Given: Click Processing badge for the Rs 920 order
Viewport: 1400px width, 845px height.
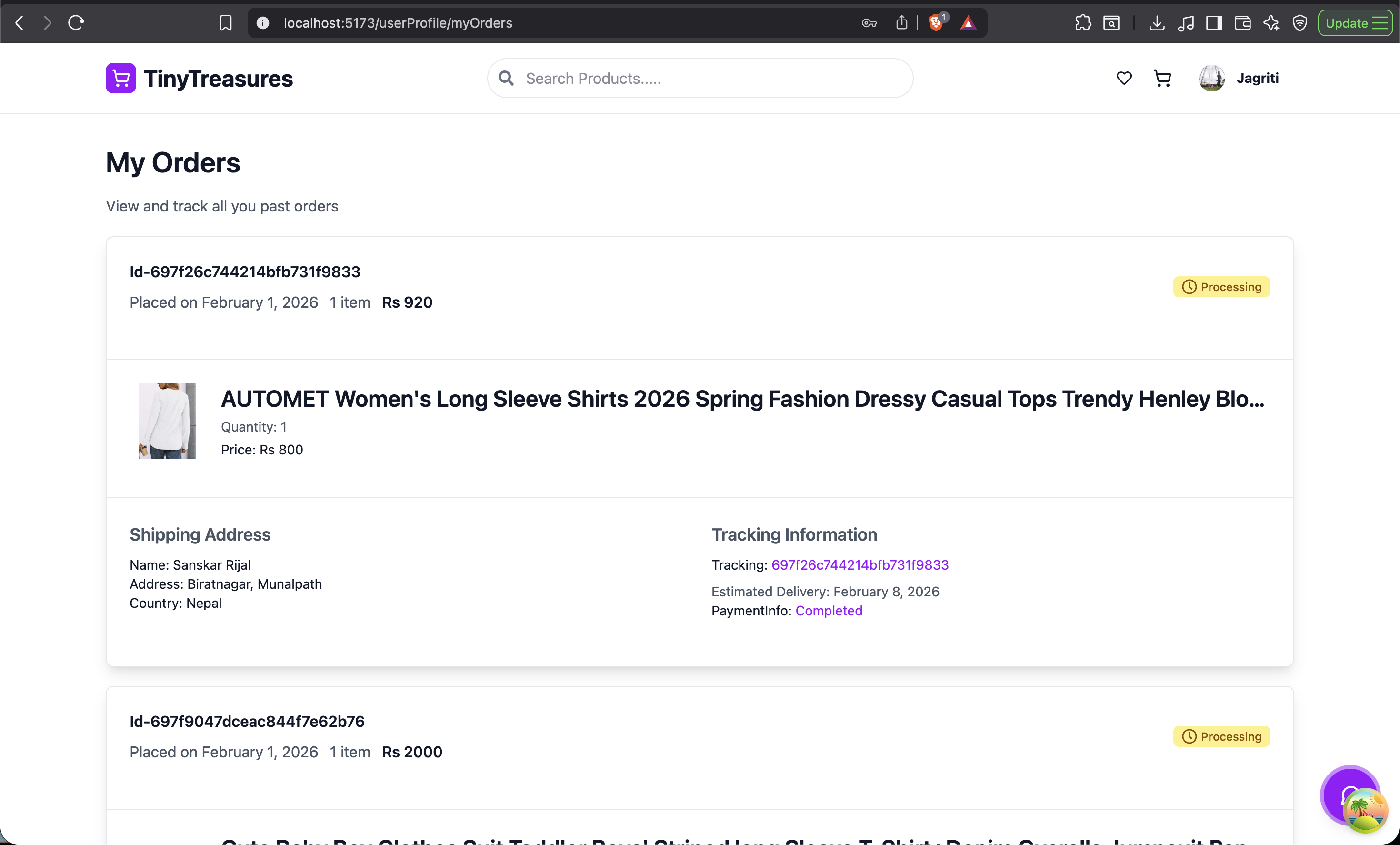Looking at the screenshot, I should 1221,286.
